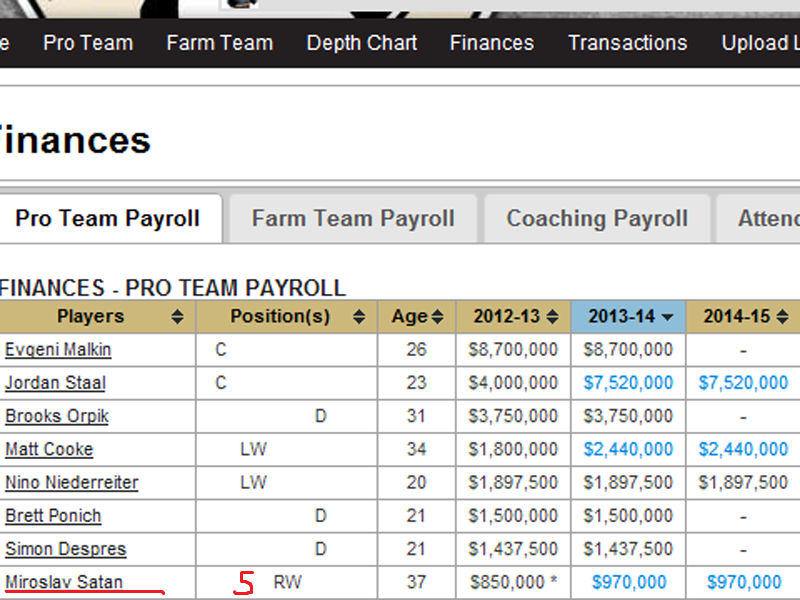
Task: Sort table by Players column arrows
Action: (x=177, y=317)
